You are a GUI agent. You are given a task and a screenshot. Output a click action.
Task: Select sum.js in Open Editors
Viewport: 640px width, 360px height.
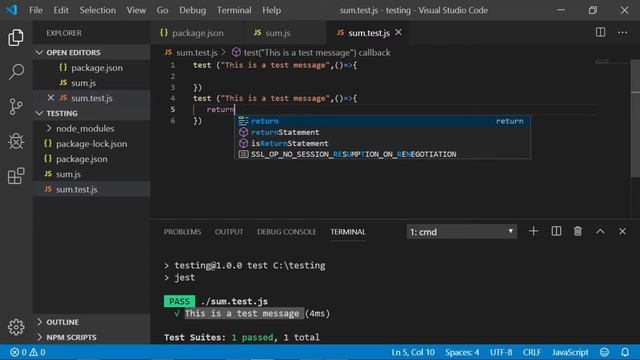coord(92,83)
